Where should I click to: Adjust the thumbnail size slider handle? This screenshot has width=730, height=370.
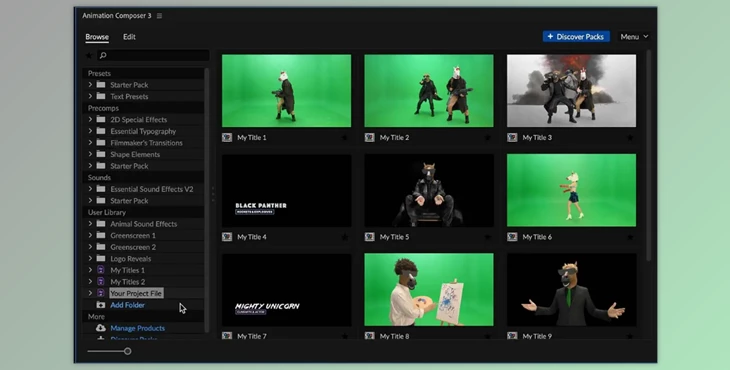[128, 351]
